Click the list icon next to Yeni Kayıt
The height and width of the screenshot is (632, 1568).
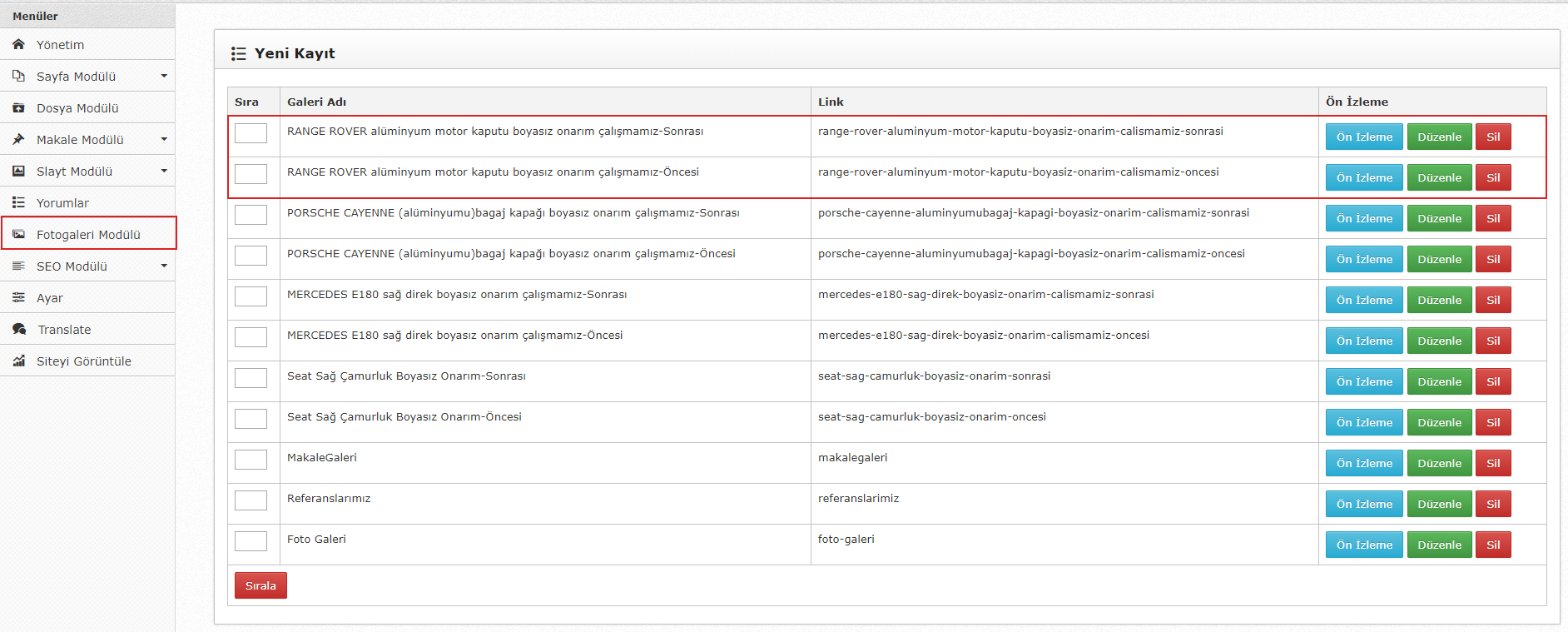coord(239,53)
